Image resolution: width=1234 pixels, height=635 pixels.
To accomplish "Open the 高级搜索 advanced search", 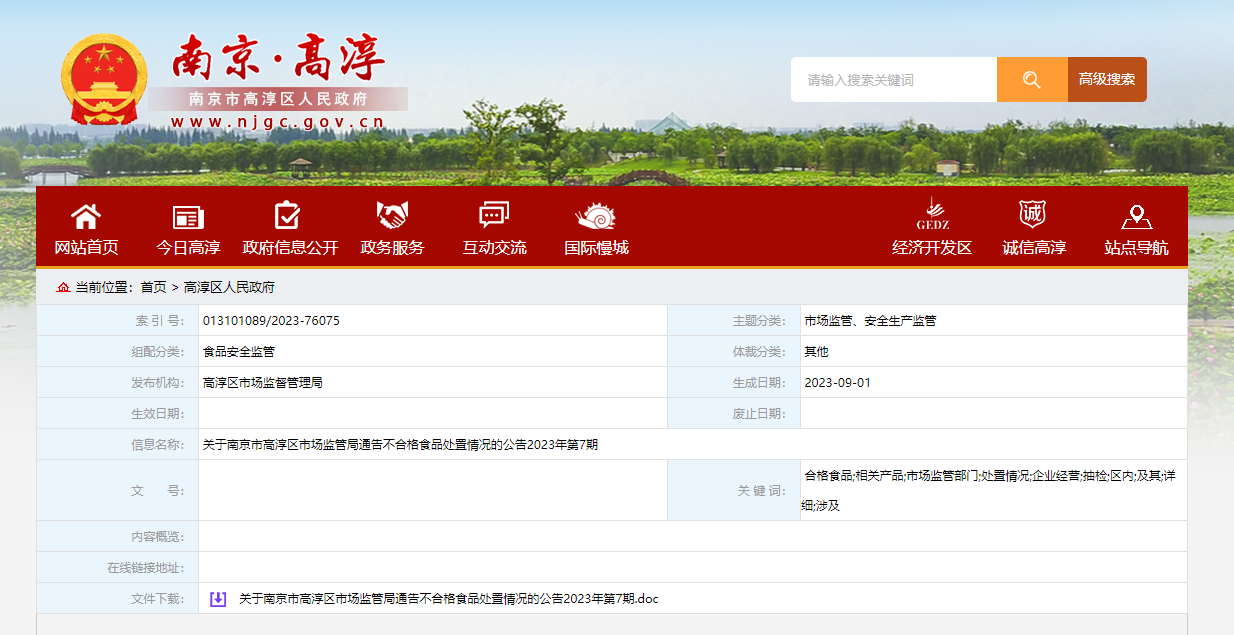I will pyautogui.click(x=1107, y=80).
